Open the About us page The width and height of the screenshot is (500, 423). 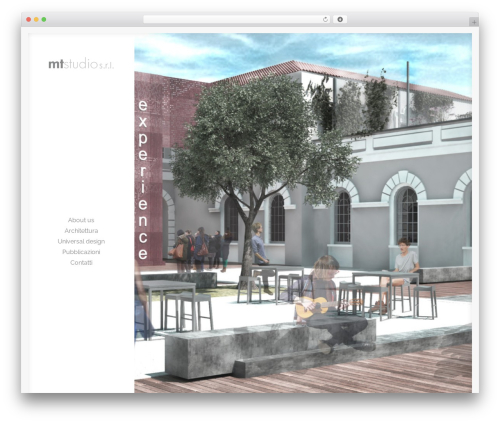pyautogui.click(x=81, y=220)
